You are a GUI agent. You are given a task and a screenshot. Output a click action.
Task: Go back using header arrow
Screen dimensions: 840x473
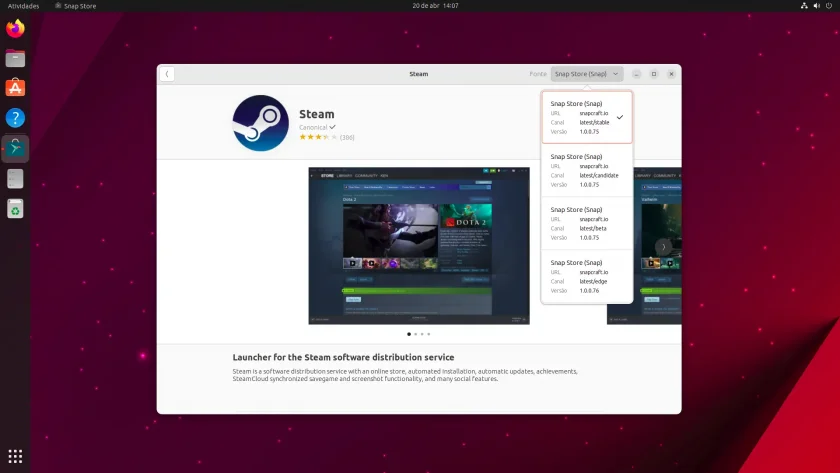pos(167,74)
